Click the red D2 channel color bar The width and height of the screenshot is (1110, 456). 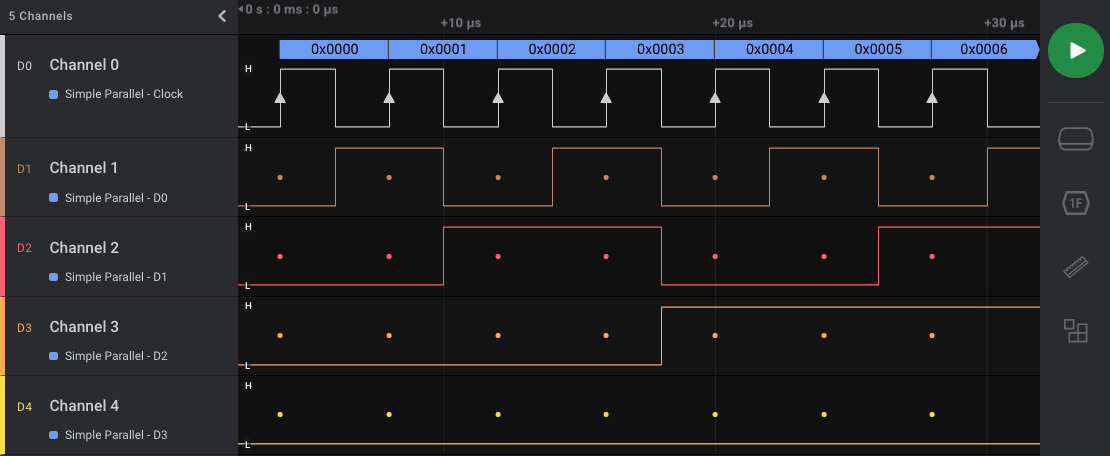click(3, 257)
